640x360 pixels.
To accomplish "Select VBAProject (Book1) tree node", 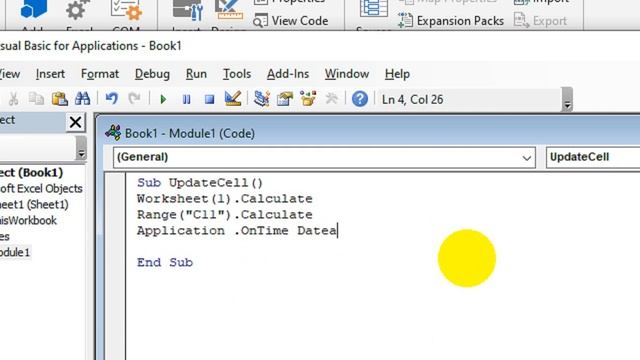I will [31, 173].
